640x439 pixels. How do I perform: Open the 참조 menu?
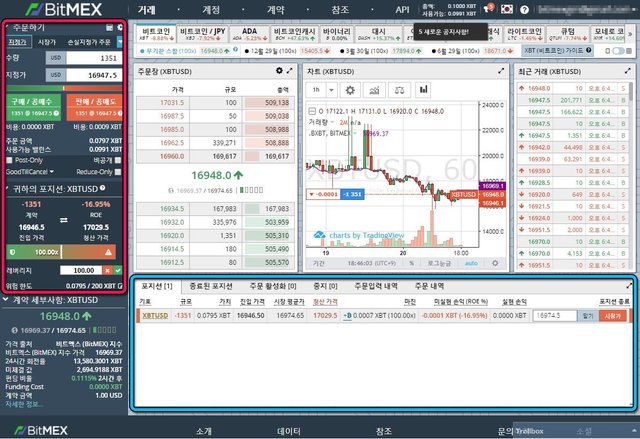pyautogui.click(x=340, y=9)
